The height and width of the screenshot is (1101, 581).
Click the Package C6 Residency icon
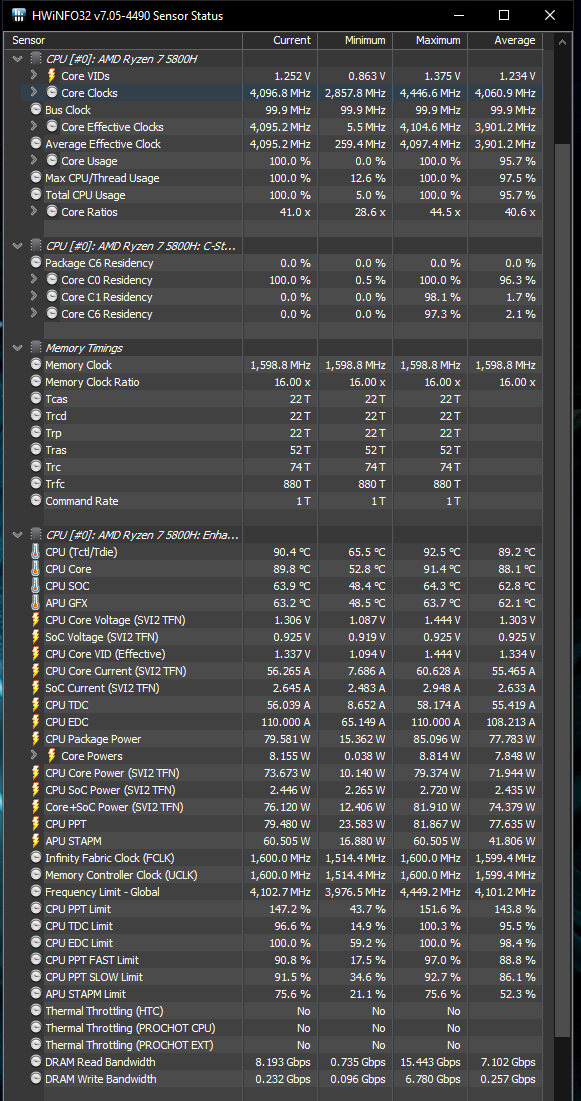click(x=36, y=263)
